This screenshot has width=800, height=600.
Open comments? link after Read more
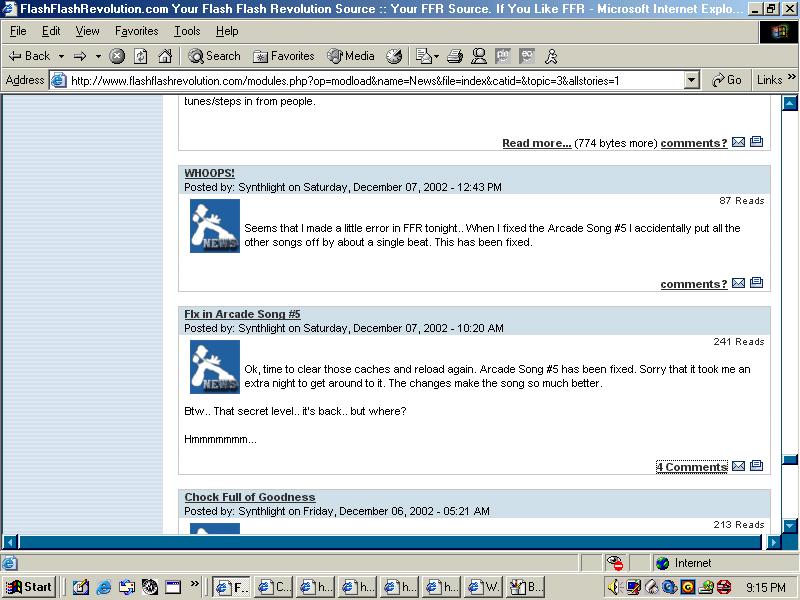(x=694, y=143)
